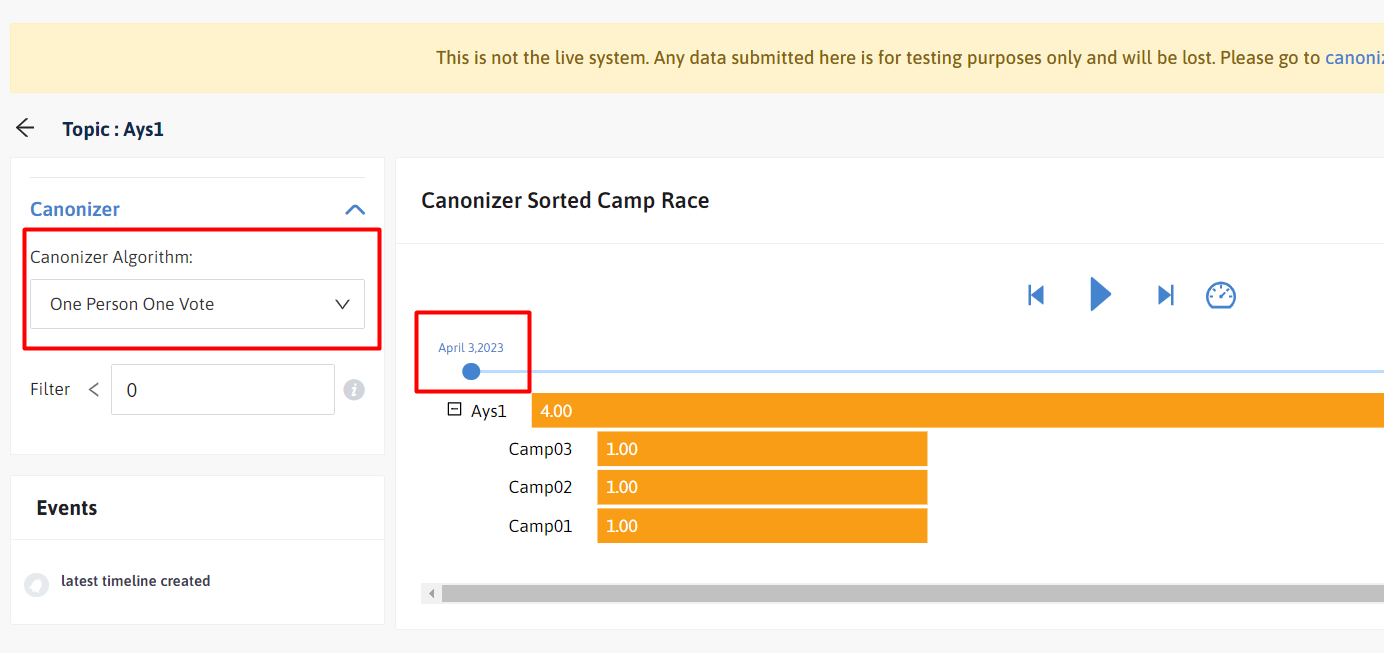Image resolution: width=1384 pixels, height=653 pixels.
Task: Select One Person One Vote option
Action: [130, 304]
